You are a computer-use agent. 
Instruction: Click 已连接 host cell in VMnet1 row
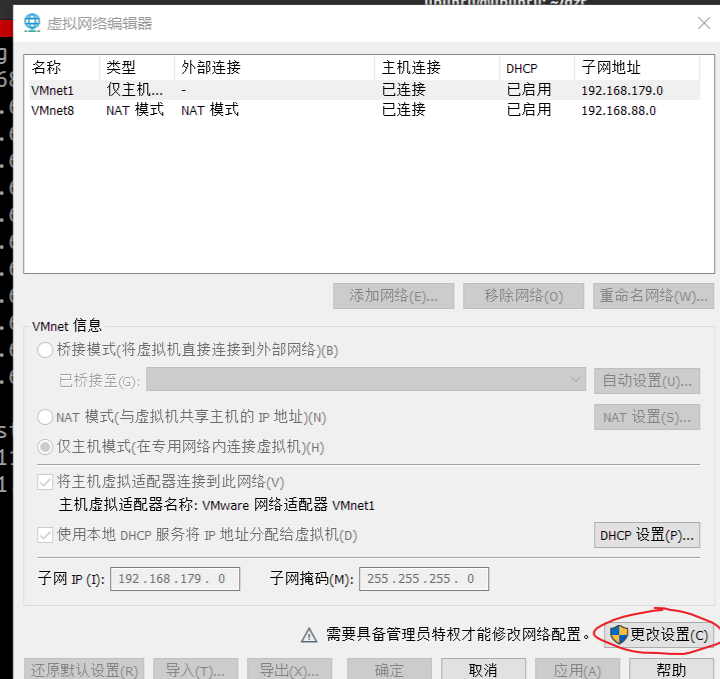(x=404, y=90)
